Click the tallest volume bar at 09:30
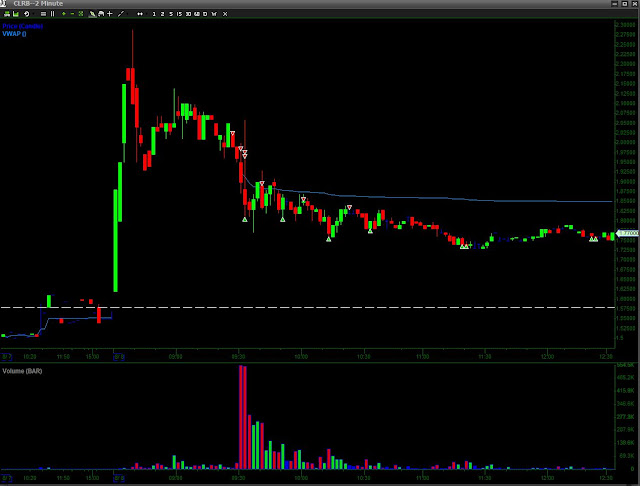 click(x=241, y=417)
